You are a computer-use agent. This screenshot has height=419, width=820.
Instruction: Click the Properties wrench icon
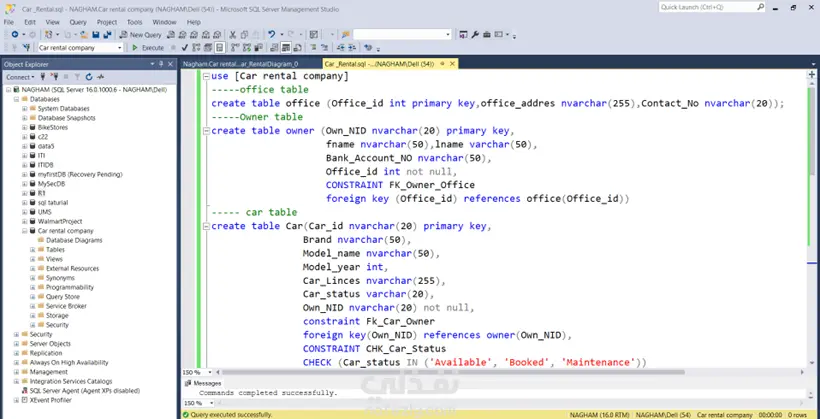click(475, 35)
